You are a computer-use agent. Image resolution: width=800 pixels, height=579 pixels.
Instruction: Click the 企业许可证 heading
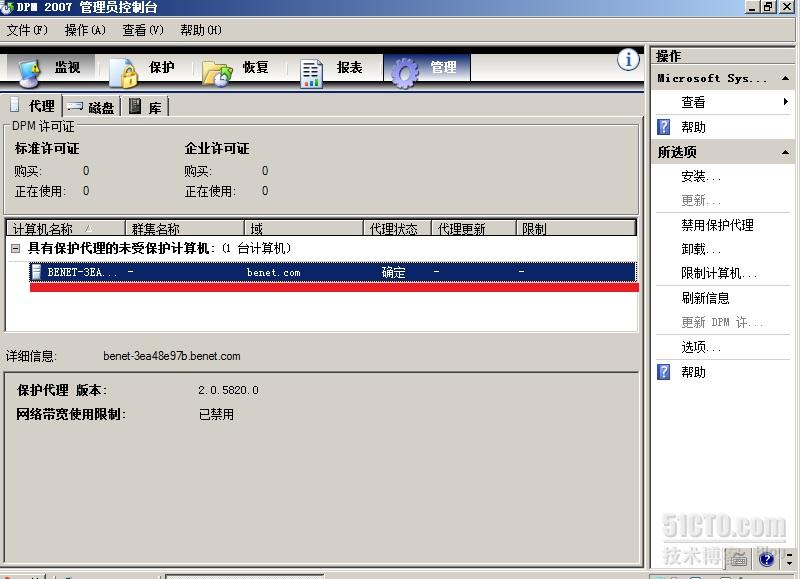[x=217, y=148]
